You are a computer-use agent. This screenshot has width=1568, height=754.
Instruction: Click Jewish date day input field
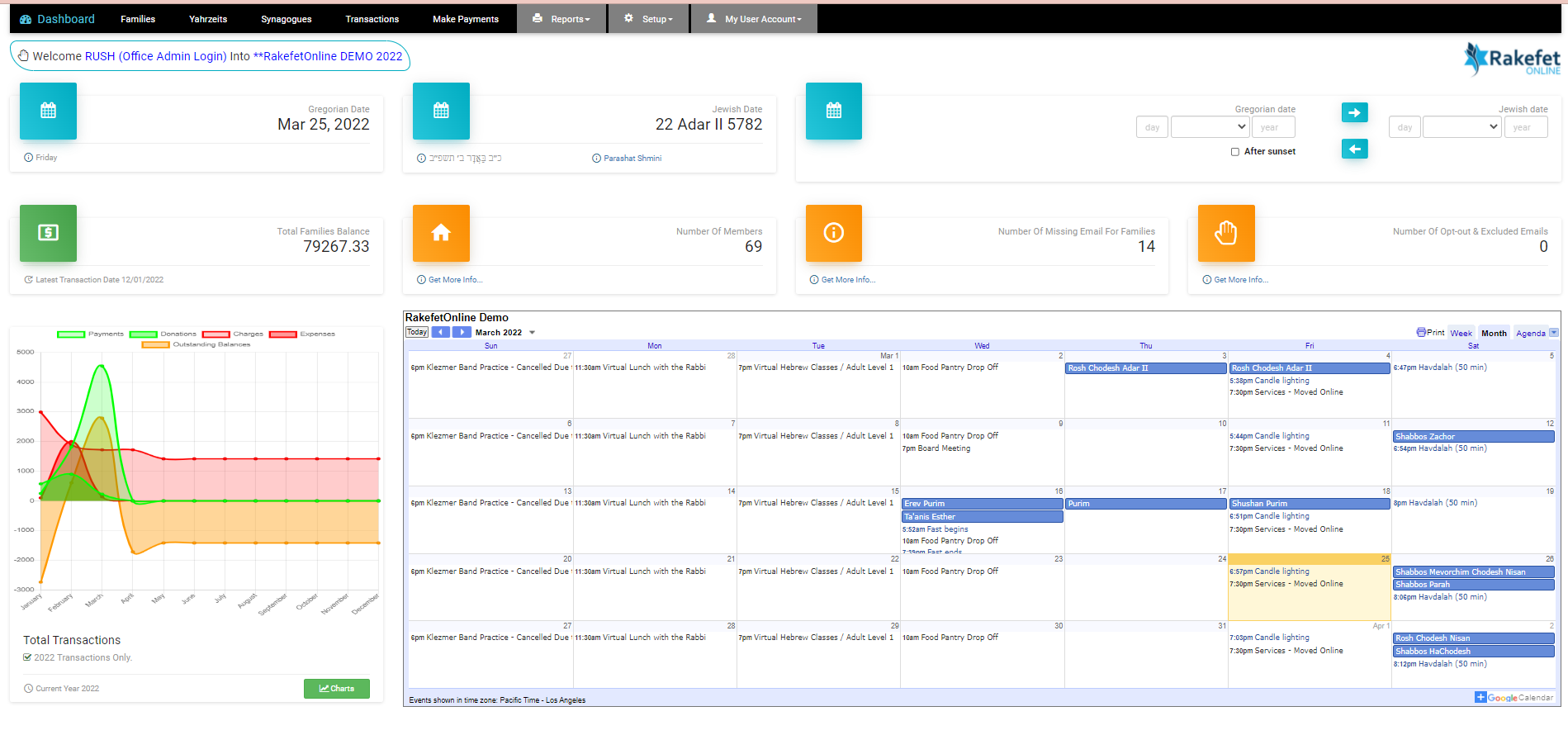[x=1405, y=126]
